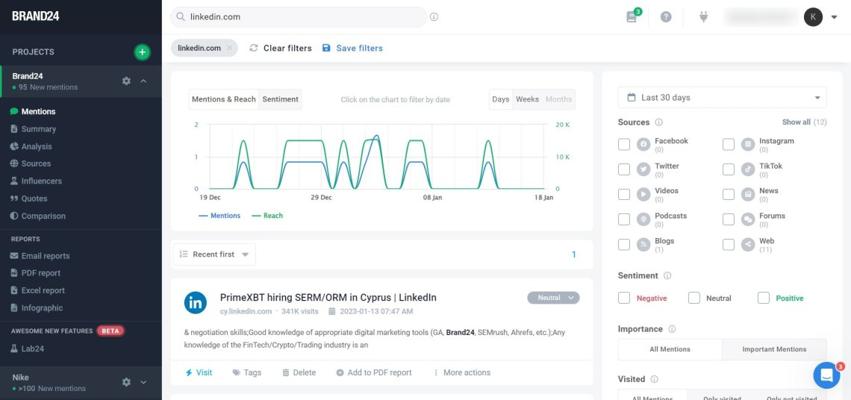Viewport: 851px width, 400px height.
Task: Enable the Blogs source filter
Action: (x=624, y=244)
